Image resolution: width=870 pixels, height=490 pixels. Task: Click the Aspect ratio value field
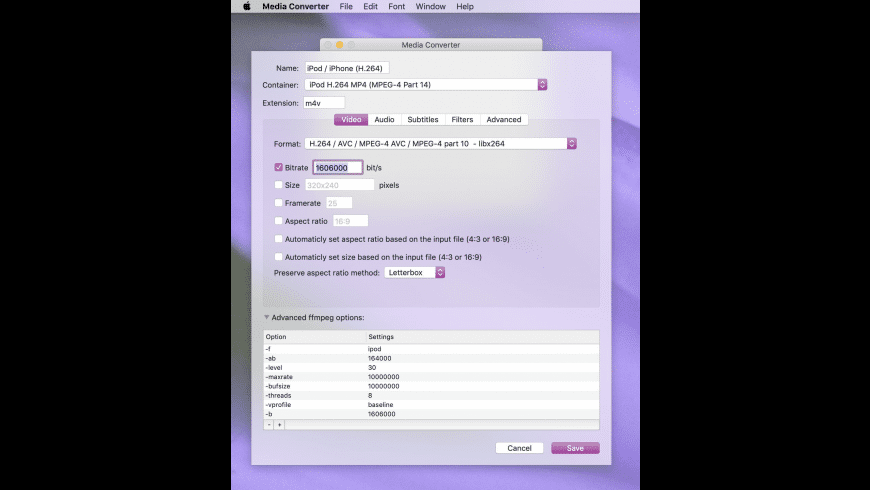pyautogui.click(x=350, y=220)
